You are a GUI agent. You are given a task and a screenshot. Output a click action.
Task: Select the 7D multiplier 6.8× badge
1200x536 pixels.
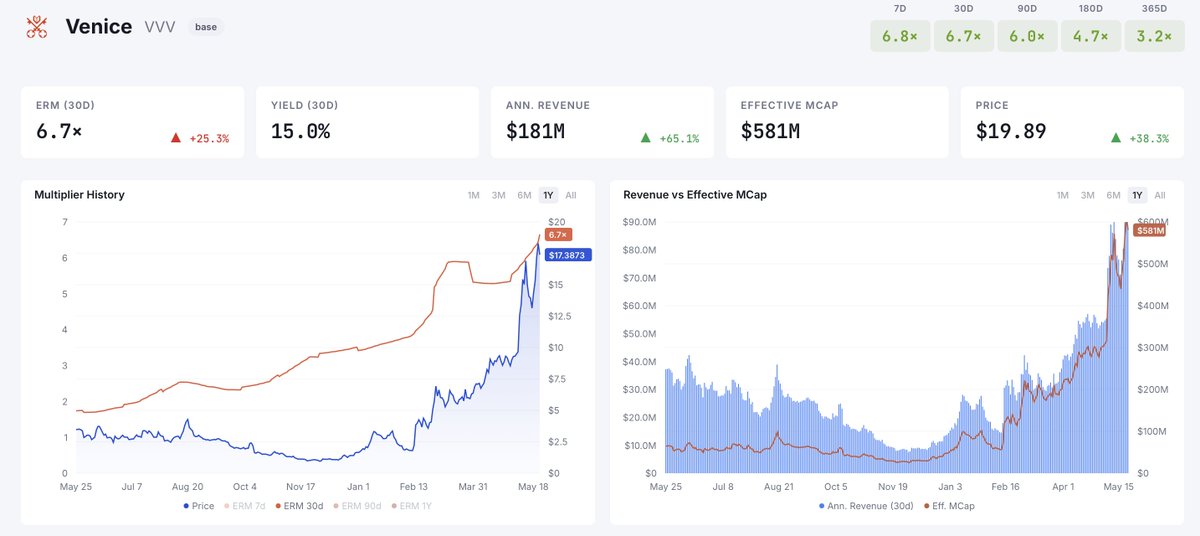click(x=900, y=35)
